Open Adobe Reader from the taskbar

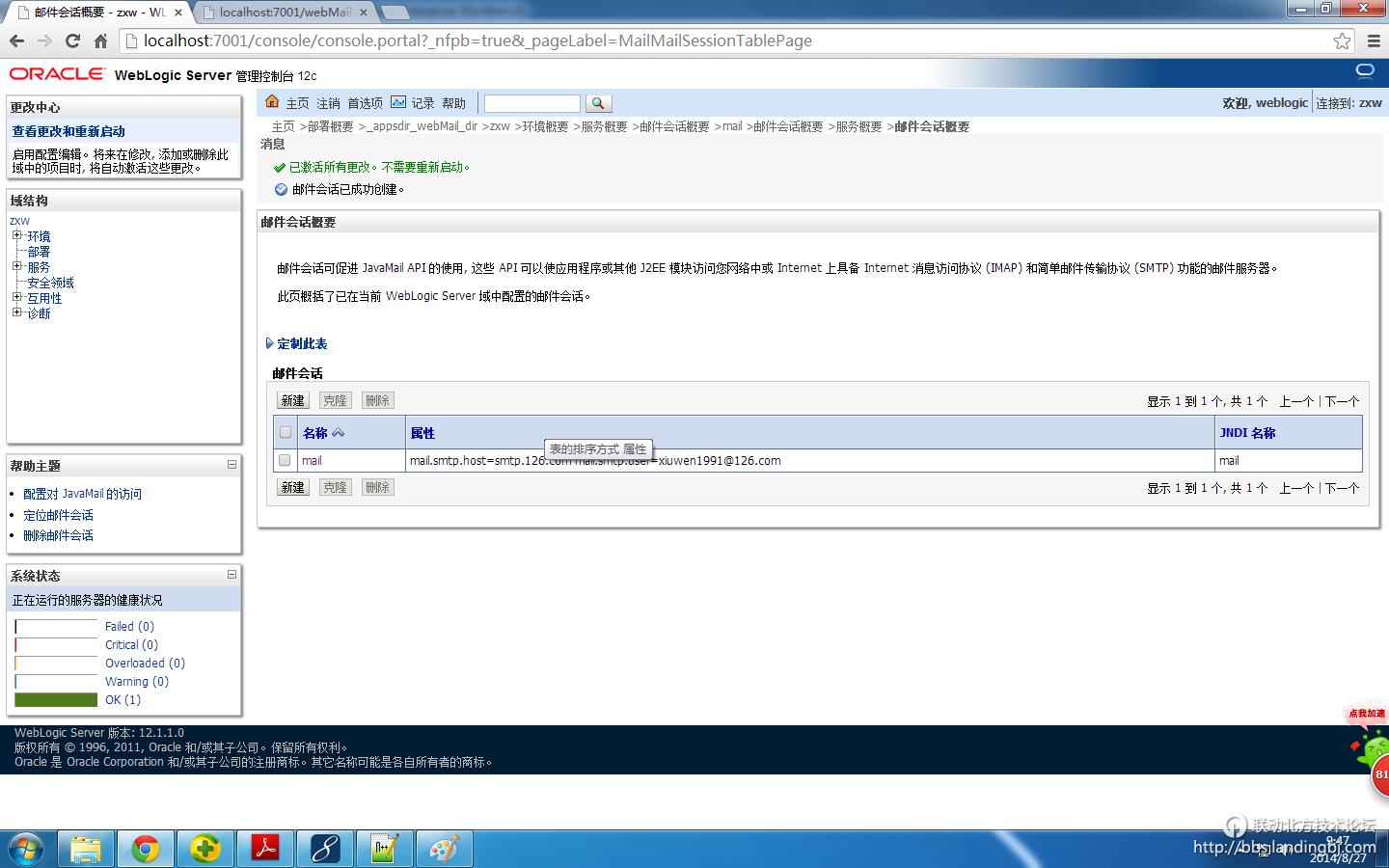point(265,849)
